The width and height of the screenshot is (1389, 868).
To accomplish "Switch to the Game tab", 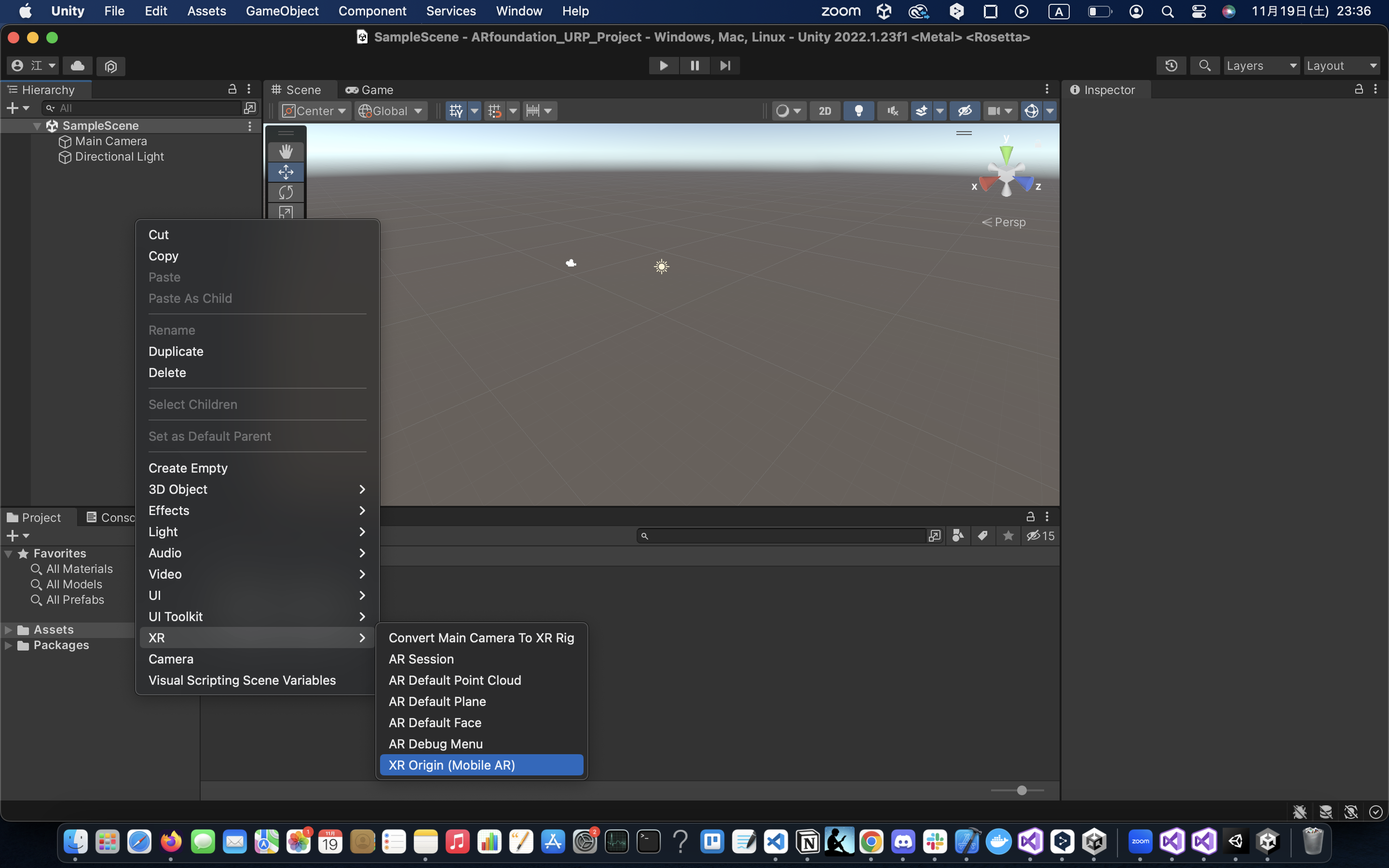I will [x=369, y=90].
